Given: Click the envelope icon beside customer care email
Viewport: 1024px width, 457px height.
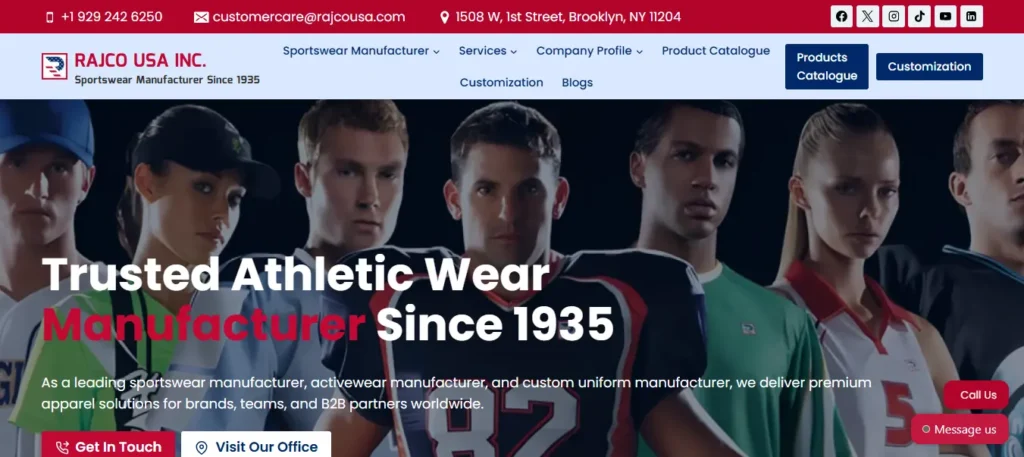Looking at the screenshot, I should 201,17.
